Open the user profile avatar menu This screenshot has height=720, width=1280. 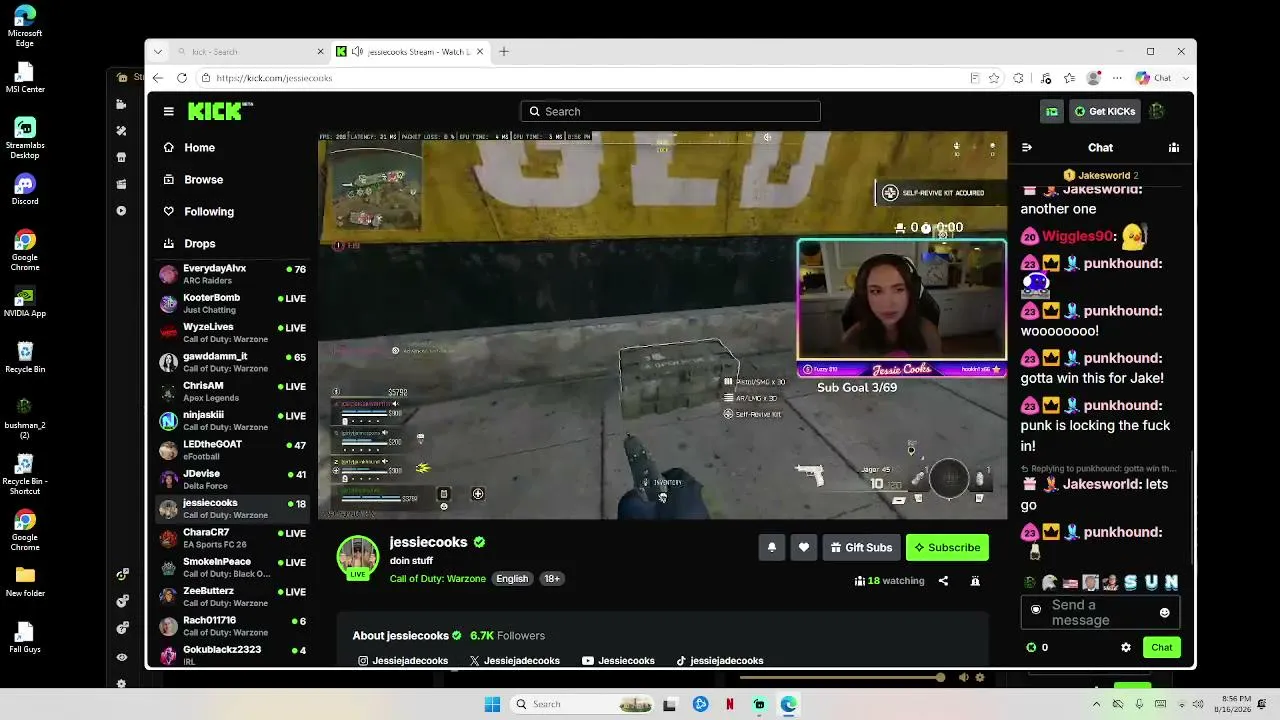(x=1157, y=111)
